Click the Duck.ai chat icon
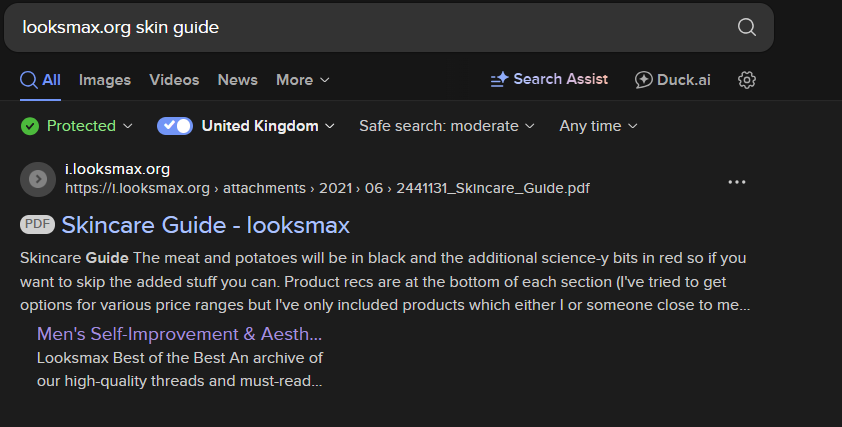The width and height of the screenshot is (842, 427). point(644,80)
